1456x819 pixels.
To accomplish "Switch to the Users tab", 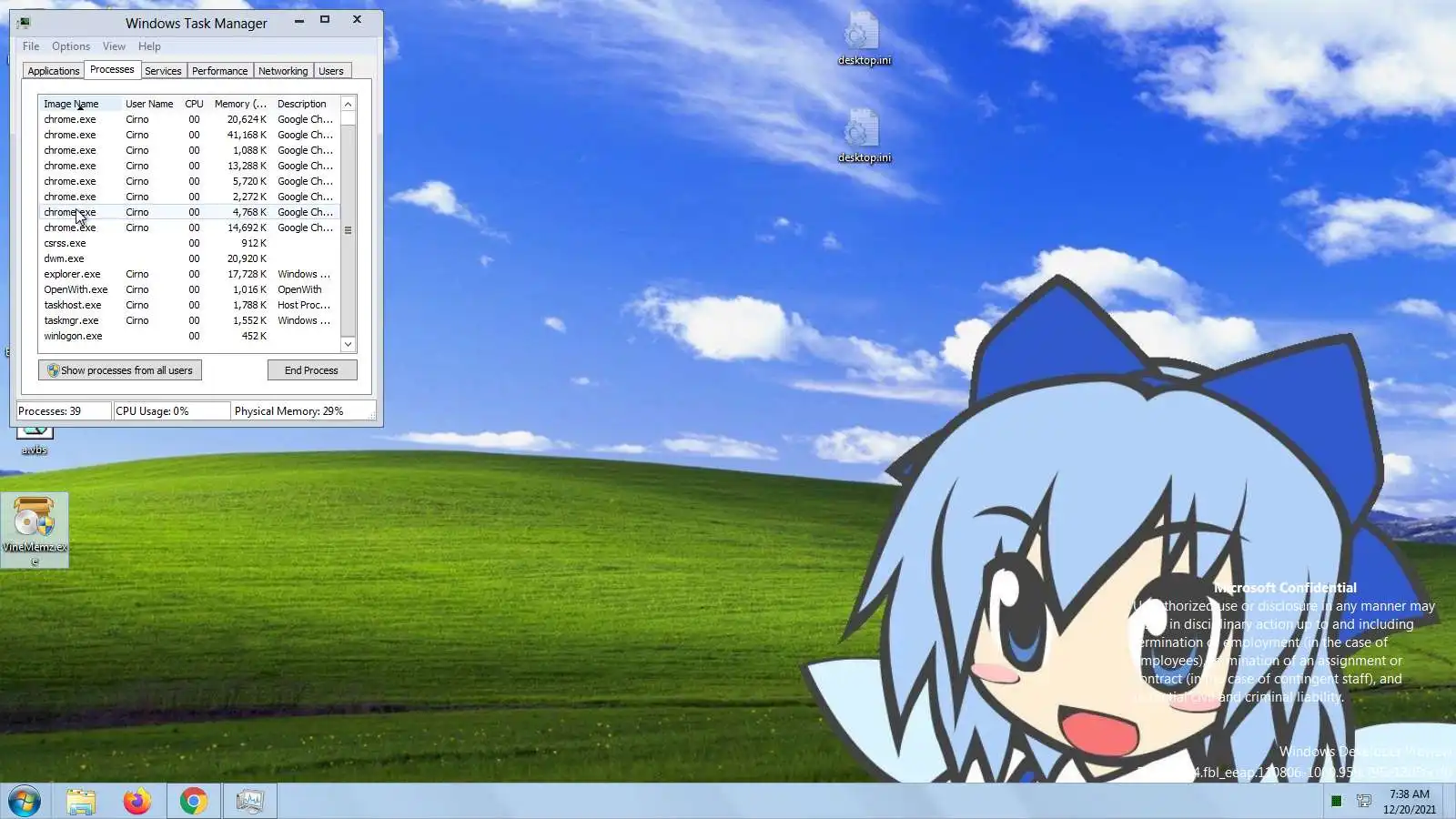I will [331, 71].
